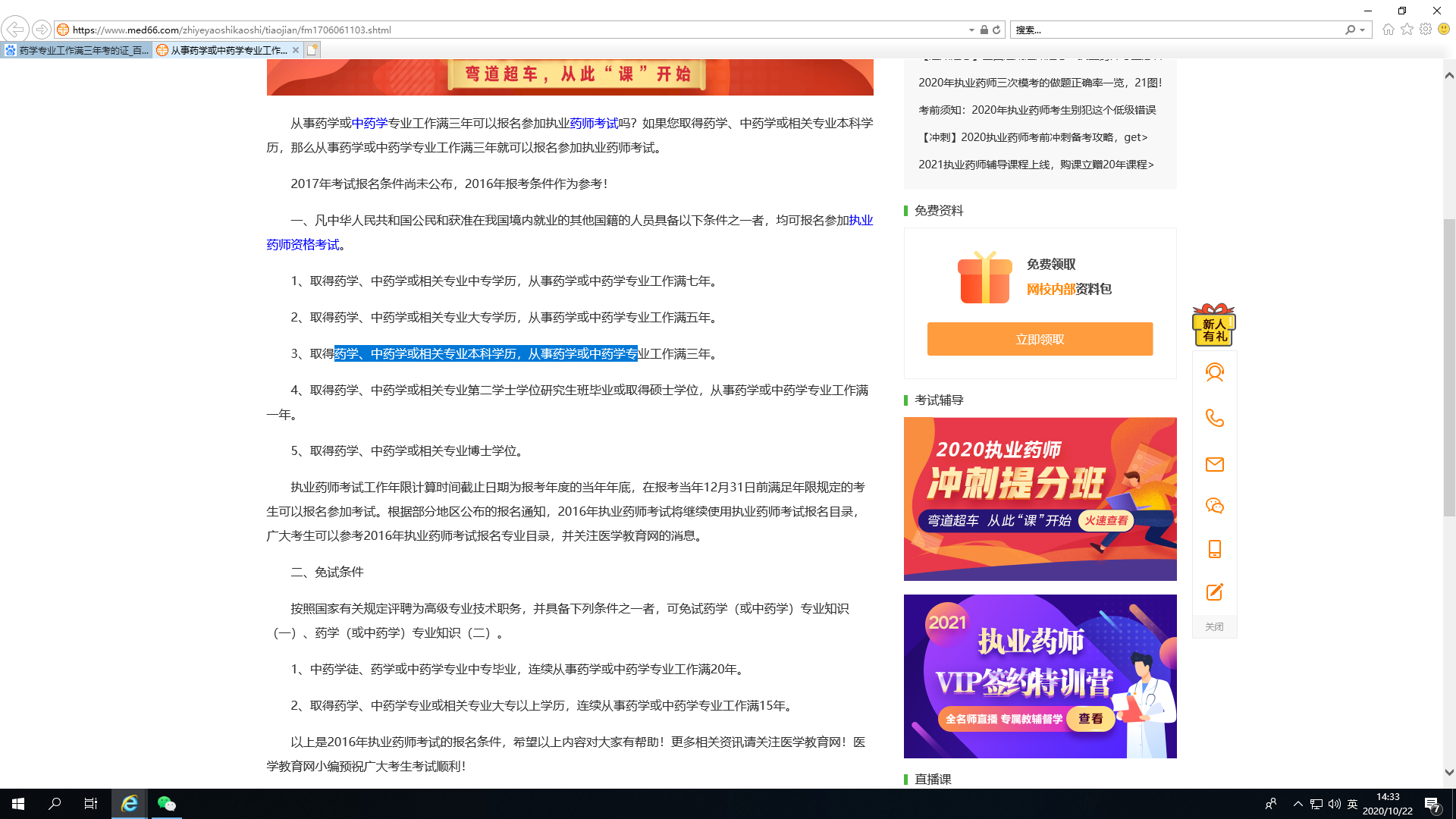
Task: Click the edit feedback pencil icon
Action: tap(1214, 592)
